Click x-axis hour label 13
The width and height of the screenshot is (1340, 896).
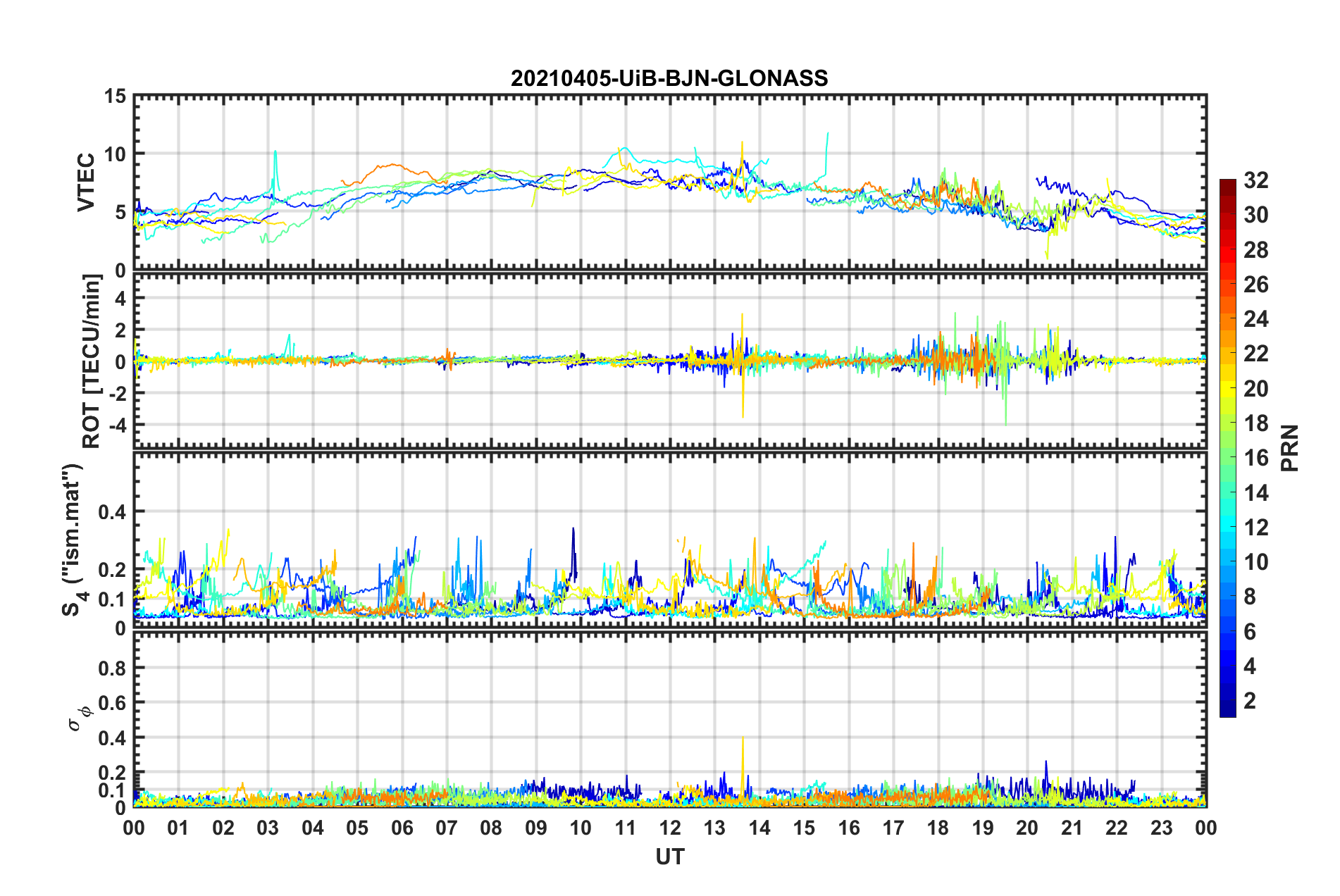tap(714, 828)
